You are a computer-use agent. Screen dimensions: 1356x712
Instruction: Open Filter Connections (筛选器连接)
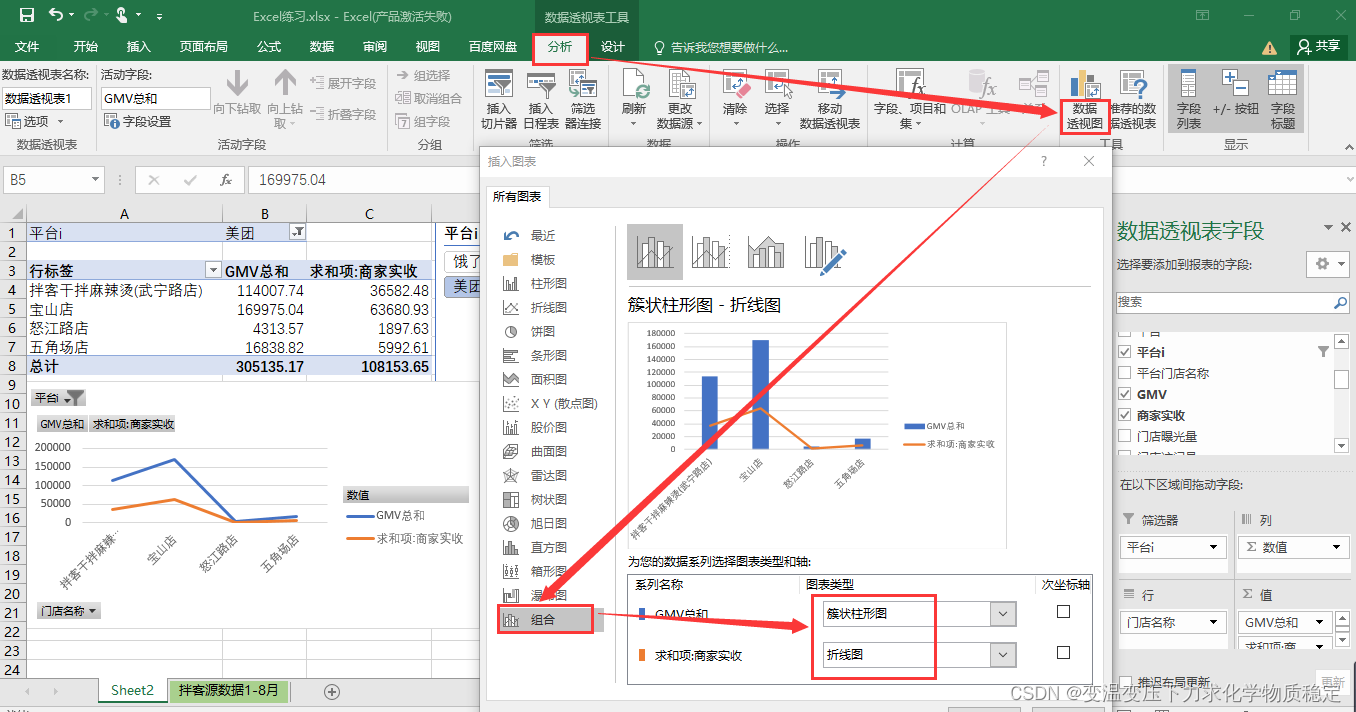[x=582, y=99]
